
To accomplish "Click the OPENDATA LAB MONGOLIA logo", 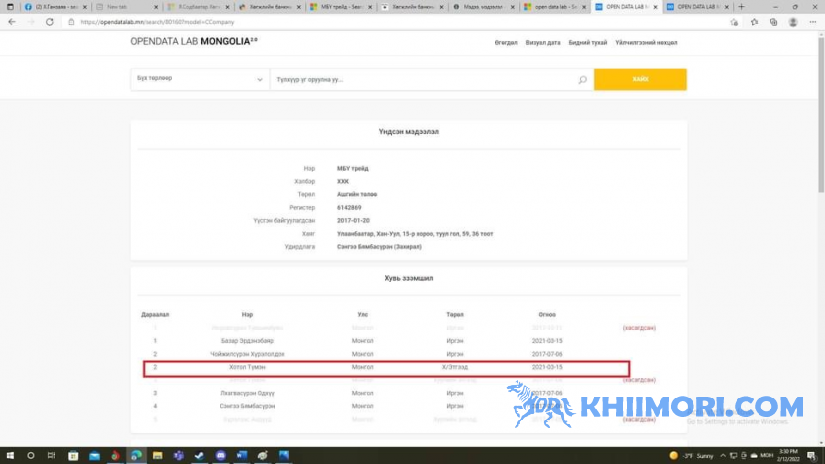I will [194, 42].
